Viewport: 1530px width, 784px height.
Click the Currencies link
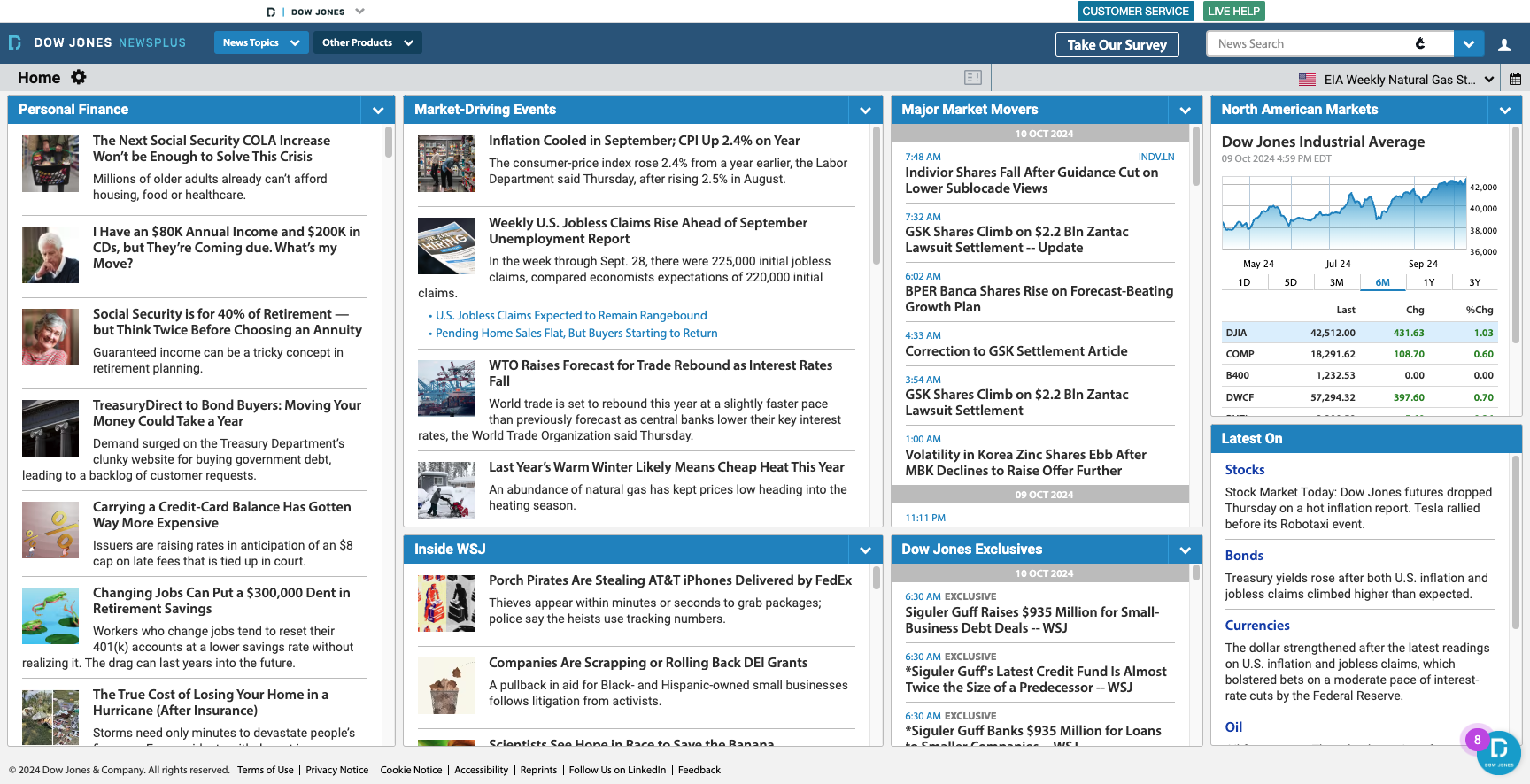[1257, 626]
